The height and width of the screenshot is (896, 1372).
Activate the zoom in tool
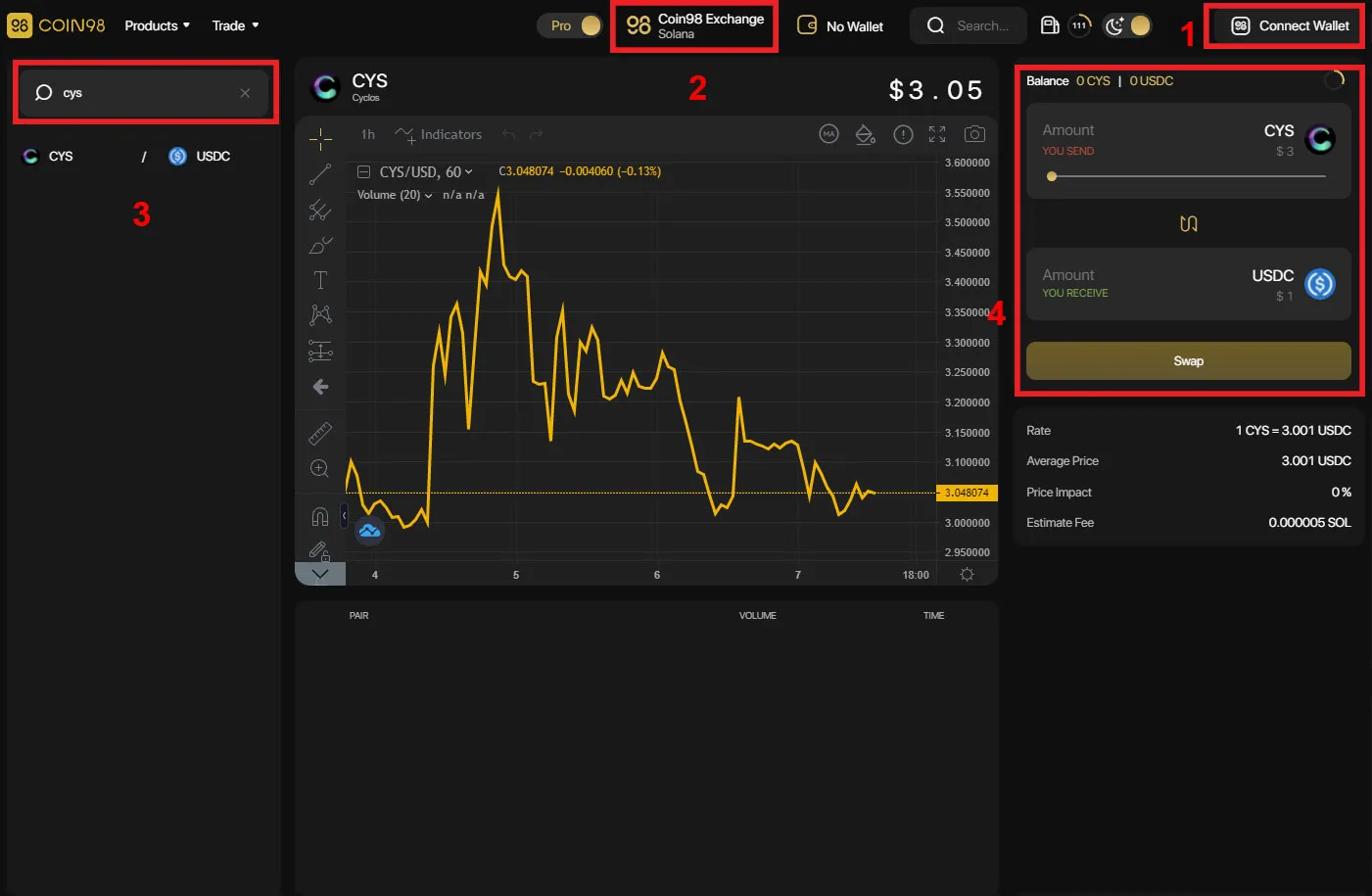[320, 468]
